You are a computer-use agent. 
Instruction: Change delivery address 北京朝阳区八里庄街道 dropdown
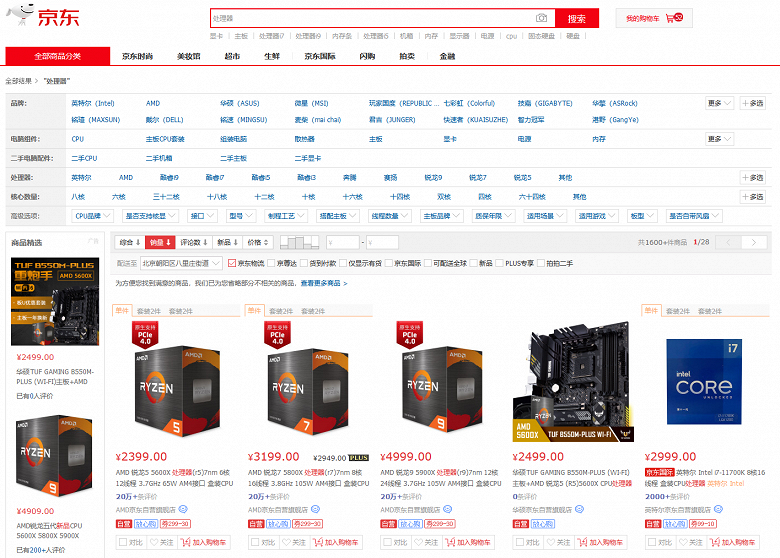click(181, 263)
